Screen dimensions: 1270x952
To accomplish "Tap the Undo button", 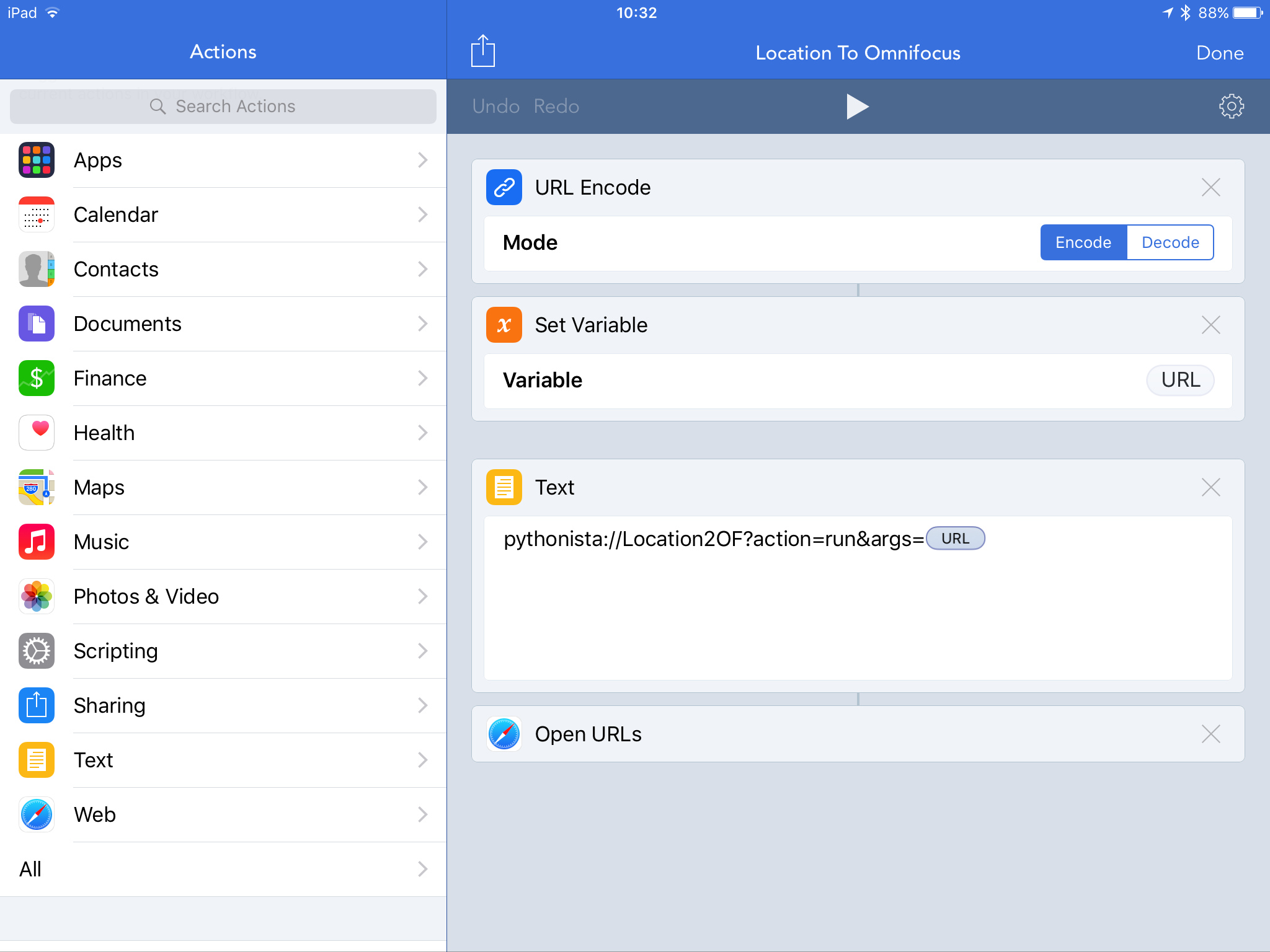I will click(495, 107).
